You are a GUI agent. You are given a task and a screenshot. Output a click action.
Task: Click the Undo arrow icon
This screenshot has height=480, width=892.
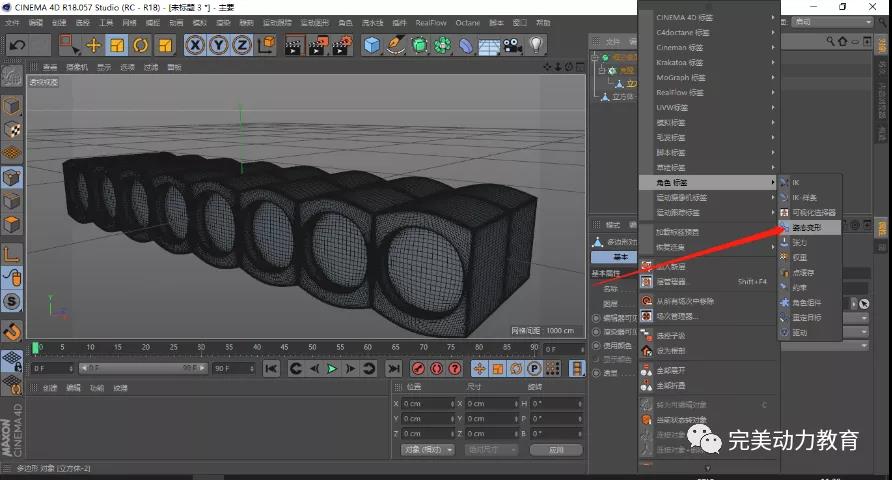coord(17,45)
